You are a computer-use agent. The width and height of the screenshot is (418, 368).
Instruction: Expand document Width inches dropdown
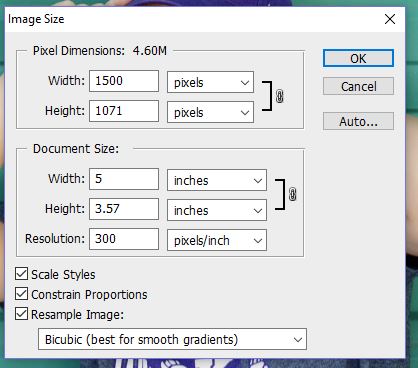click(x=217, y=180)
